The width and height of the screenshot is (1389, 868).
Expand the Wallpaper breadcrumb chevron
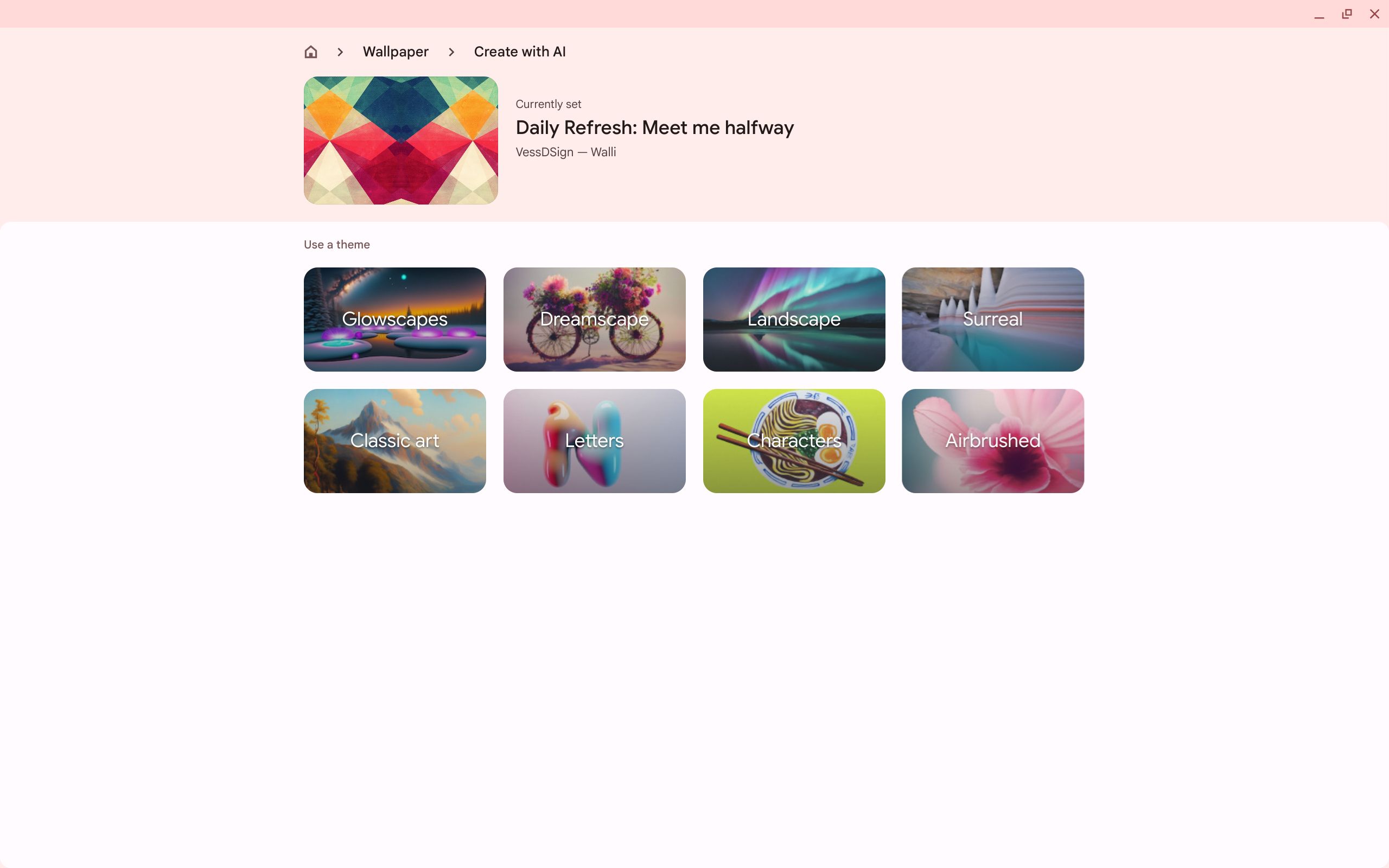coord(451,52)
